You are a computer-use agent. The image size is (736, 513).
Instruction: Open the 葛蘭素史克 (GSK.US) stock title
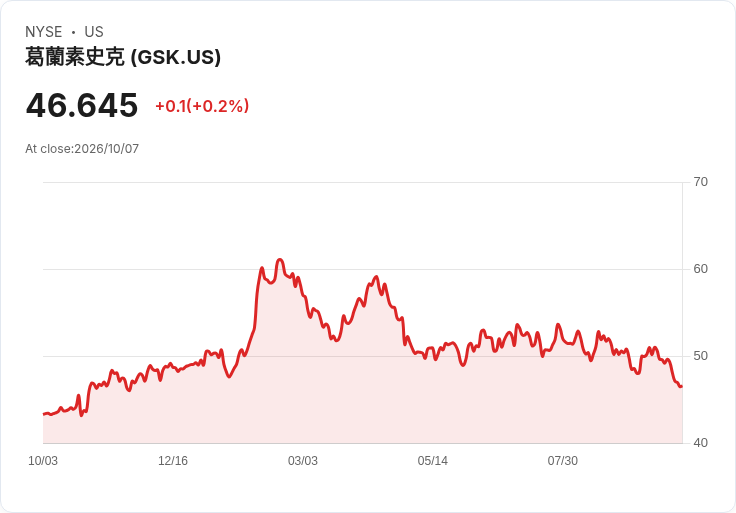[123, 57]
